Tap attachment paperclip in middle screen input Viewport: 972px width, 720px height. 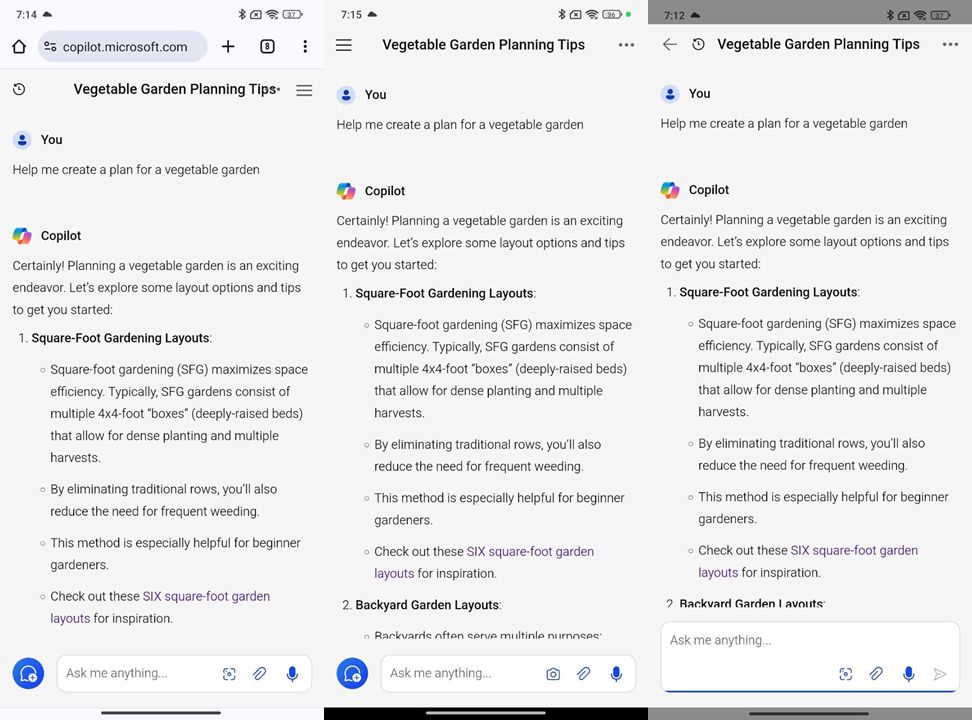tap(583, 673)
